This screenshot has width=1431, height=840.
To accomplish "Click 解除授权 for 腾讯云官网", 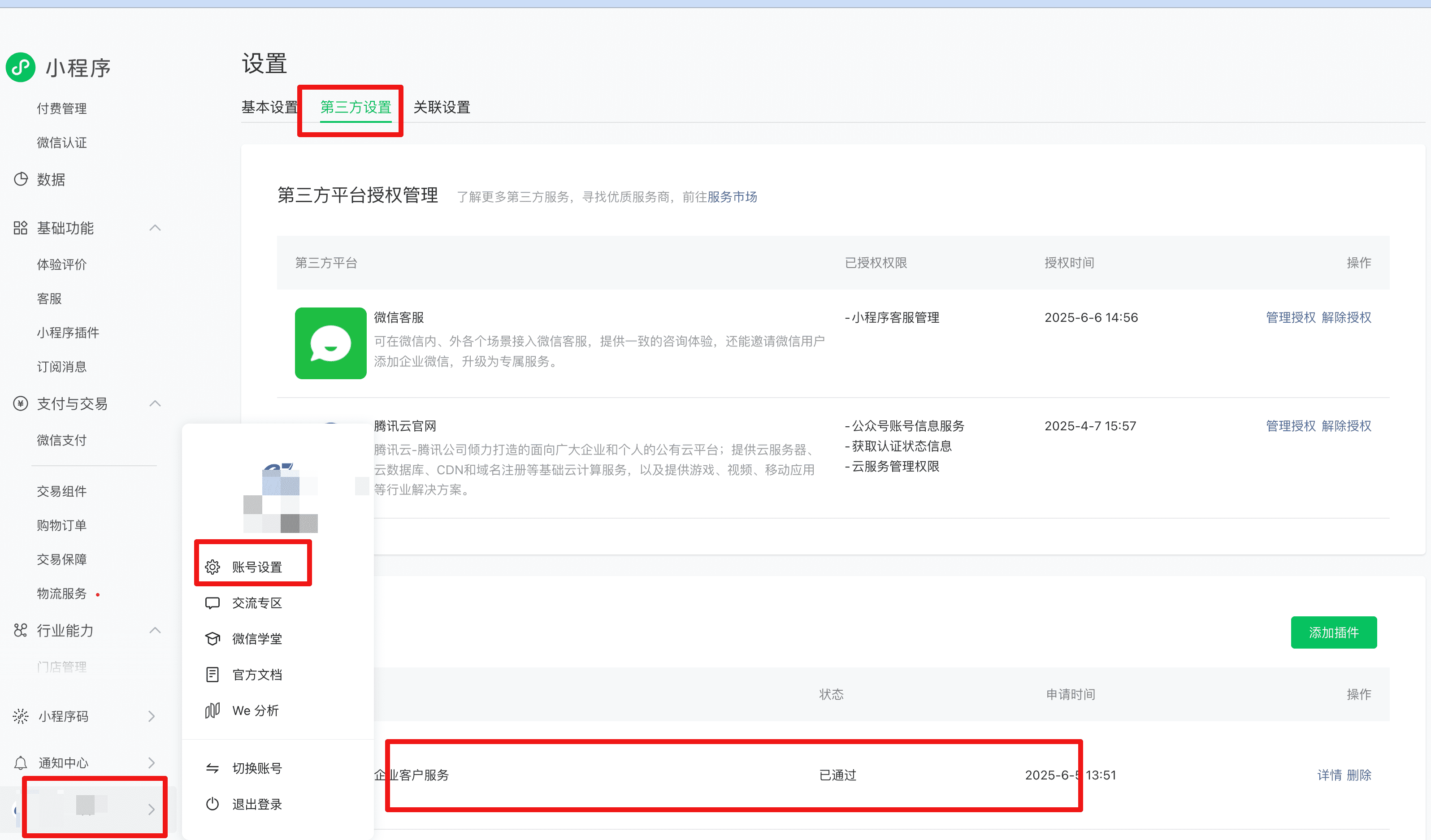I will tap(1346, 426).
